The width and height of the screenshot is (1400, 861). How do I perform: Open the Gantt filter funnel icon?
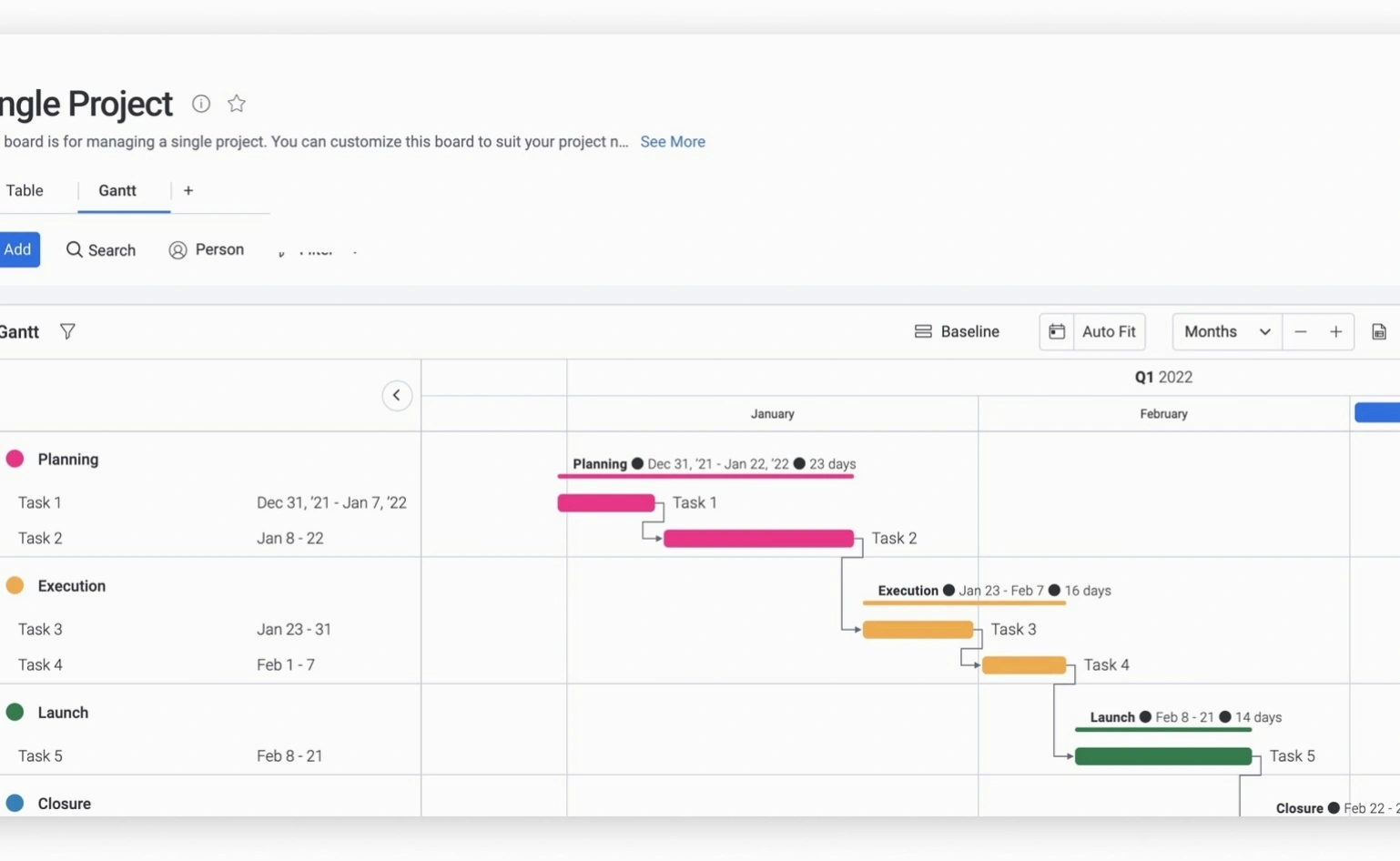tap(67, 331)
